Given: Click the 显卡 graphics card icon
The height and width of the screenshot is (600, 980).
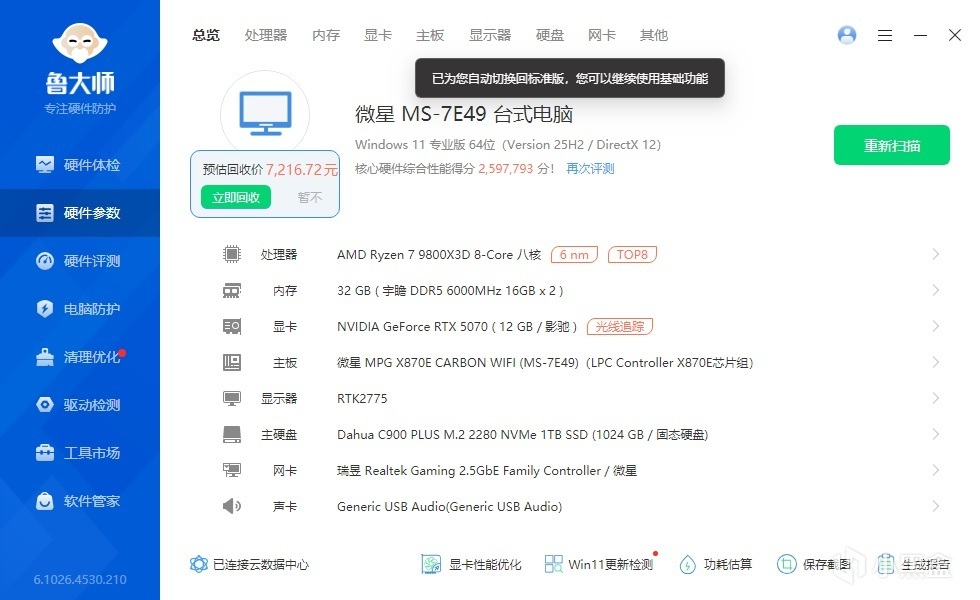Looking at the screenshot, I should (232, 326).
